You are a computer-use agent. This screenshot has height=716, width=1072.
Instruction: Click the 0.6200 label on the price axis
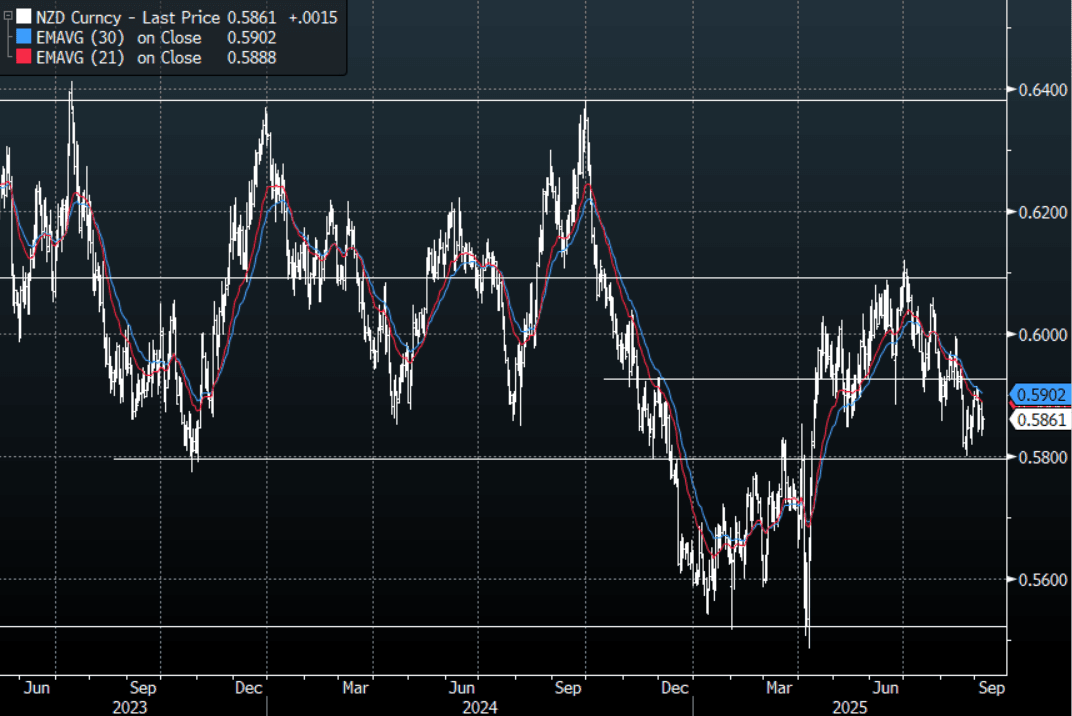point(1041,212)
